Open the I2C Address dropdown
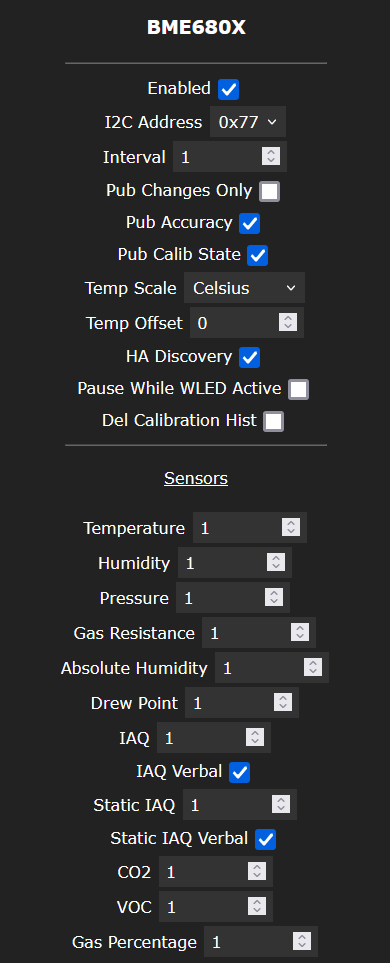The image size is (390, 963). 248,122
